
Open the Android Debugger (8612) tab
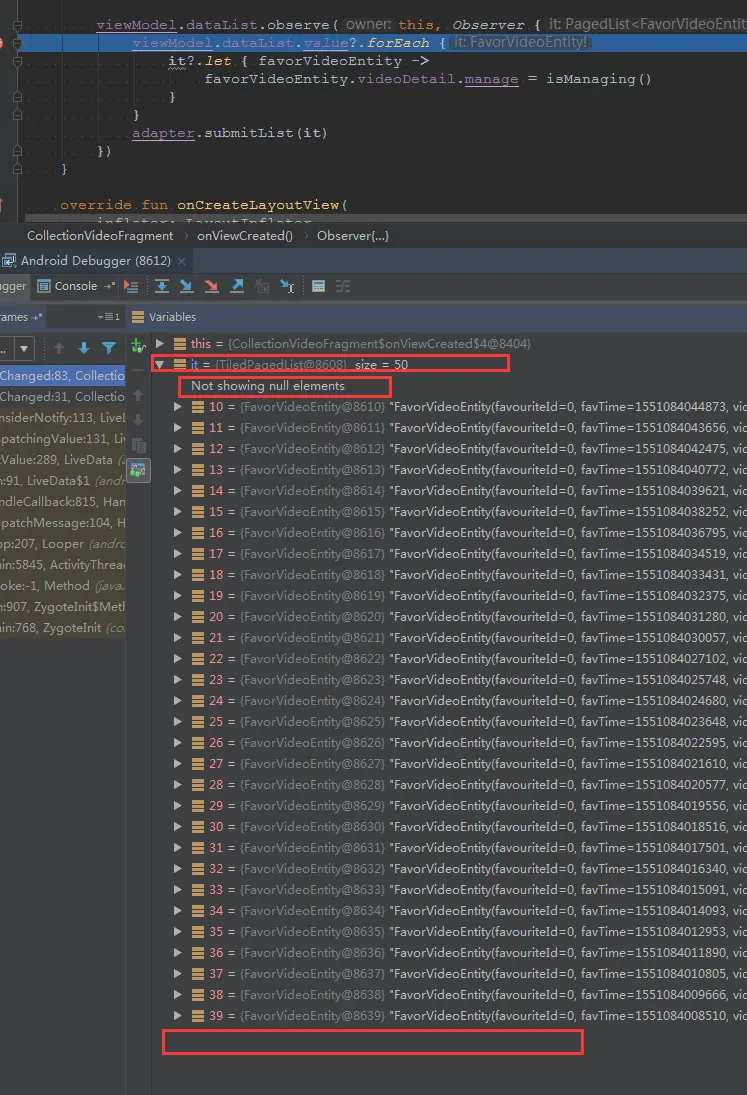coord(96,260)
